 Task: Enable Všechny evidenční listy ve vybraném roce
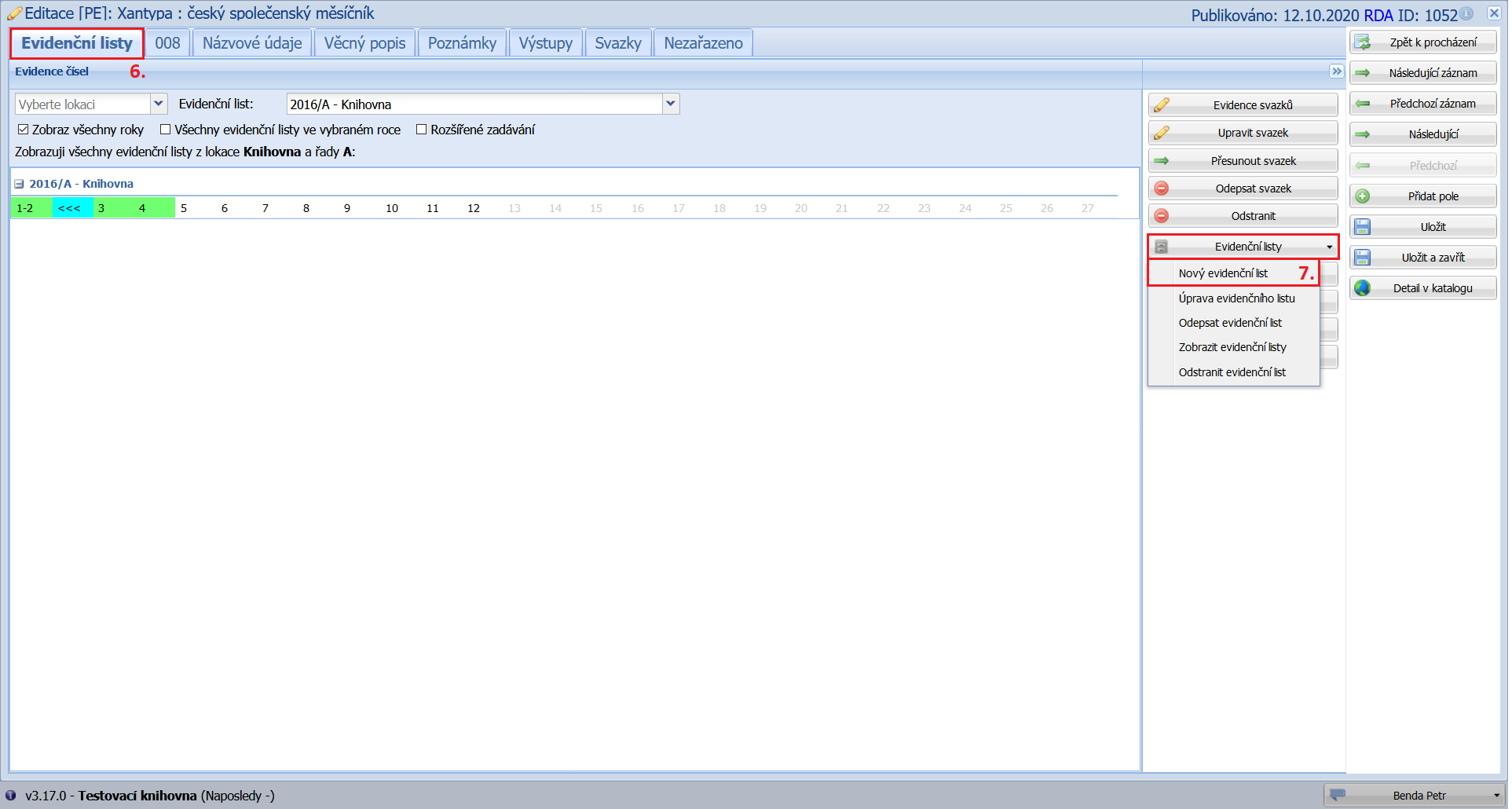(x=165, y=130)
